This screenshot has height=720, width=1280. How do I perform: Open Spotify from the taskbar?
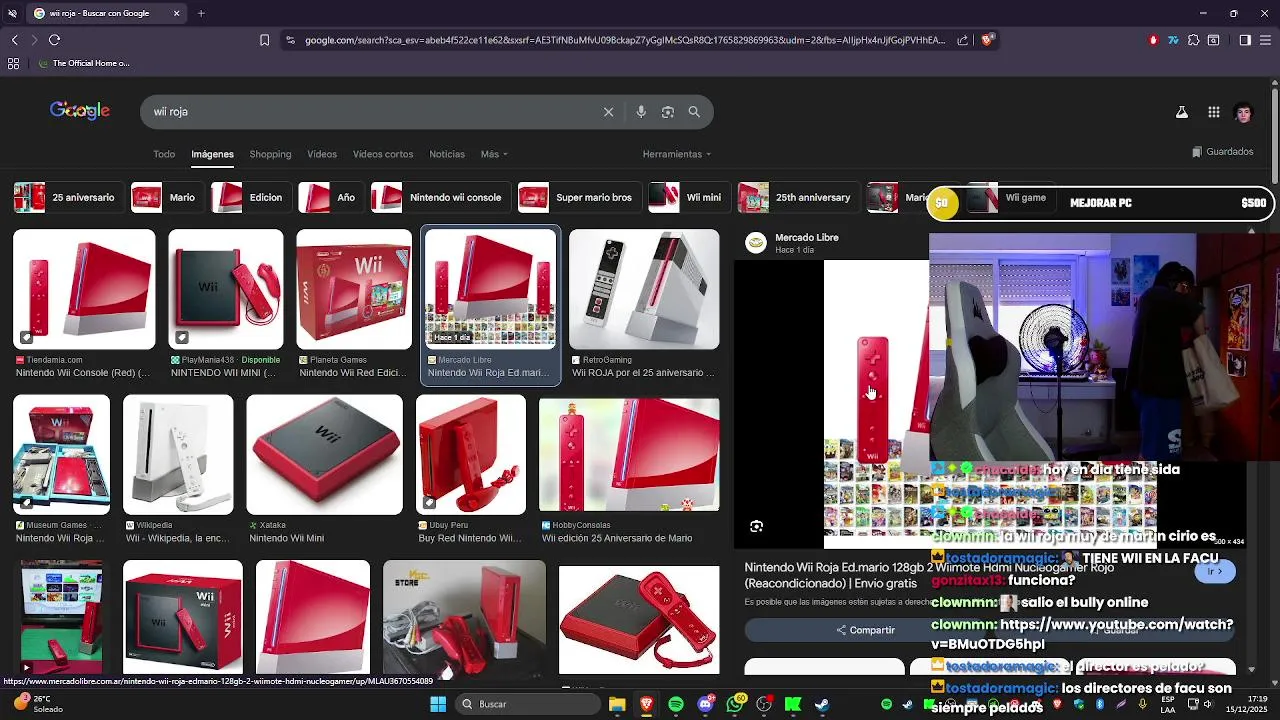coord(676,705)
